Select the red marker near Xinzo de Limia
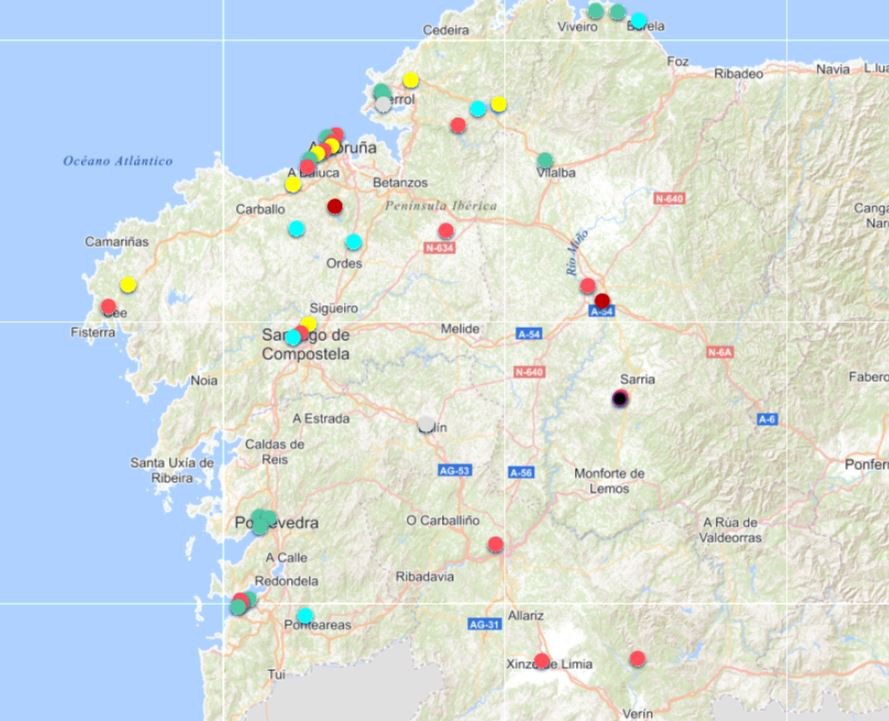This screenshot has width=889, height=721. pos(636,659)
